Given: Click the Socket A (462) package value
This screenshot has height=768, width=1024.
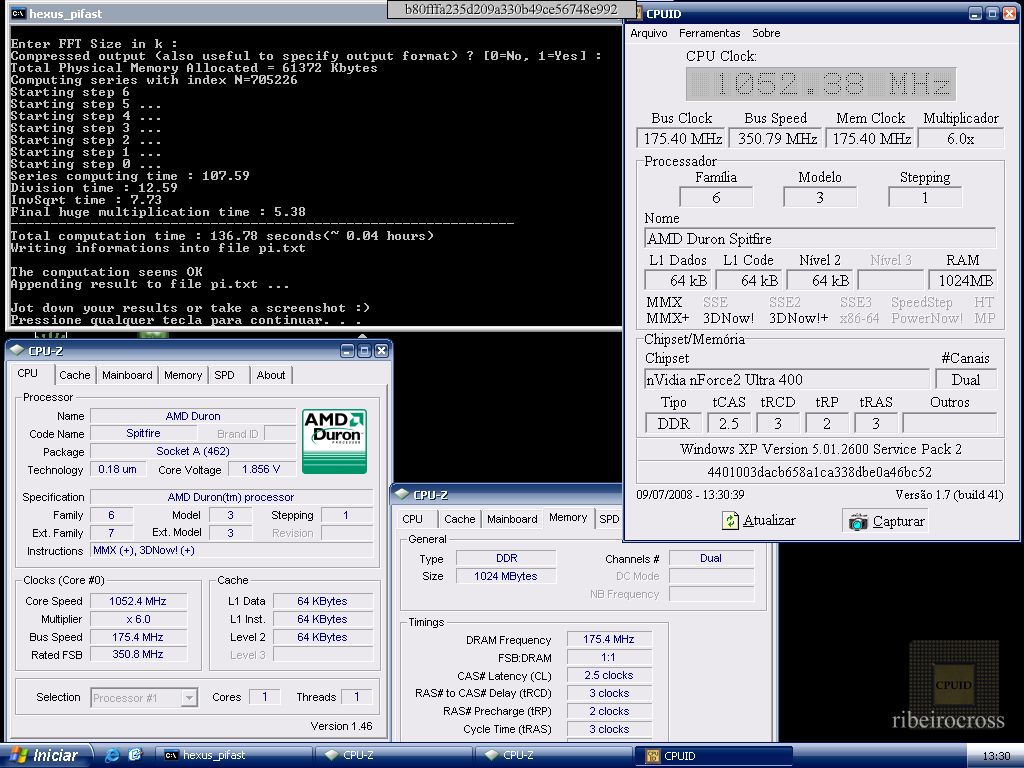Looking at the screenshot, I should coord(193,451).
